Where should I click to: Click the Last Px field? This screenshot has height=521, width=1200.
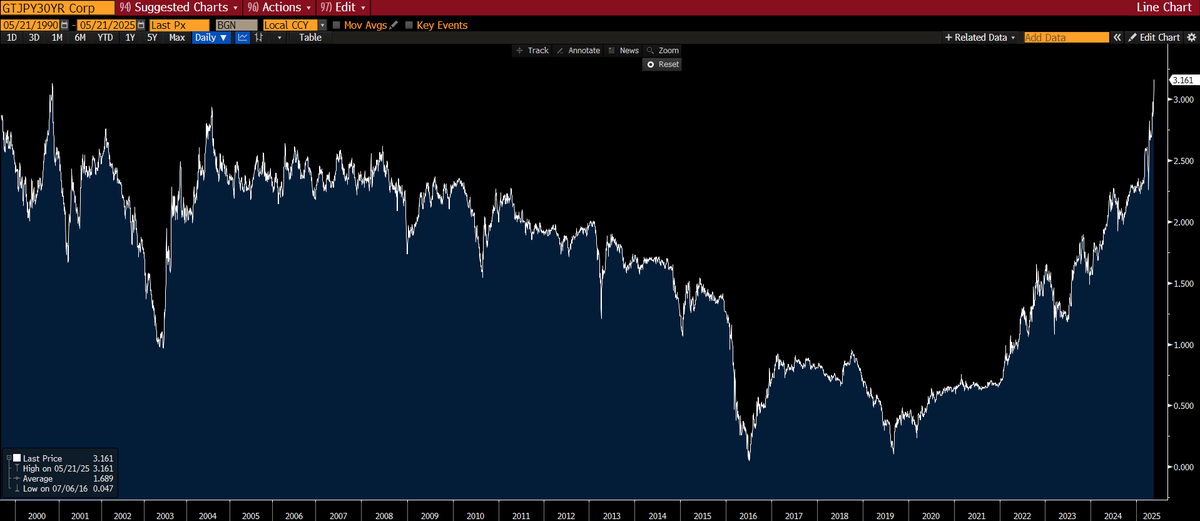point(180,25)
